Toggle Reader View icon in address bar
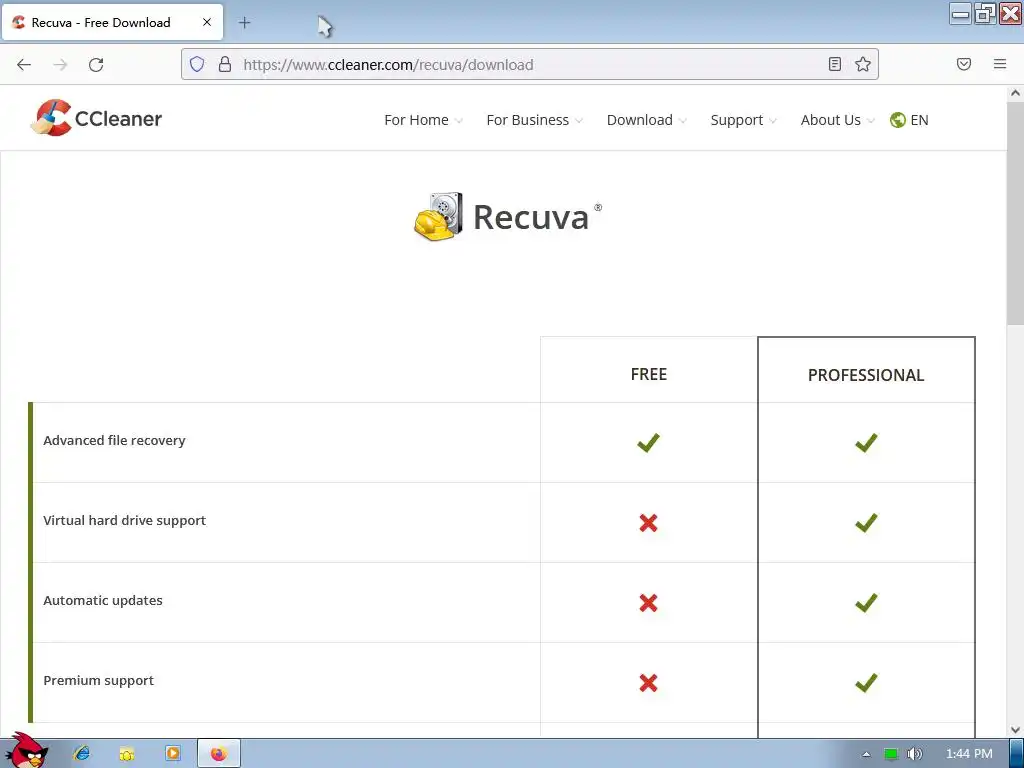Viewport: 1024px width, 768px height. 835,64
